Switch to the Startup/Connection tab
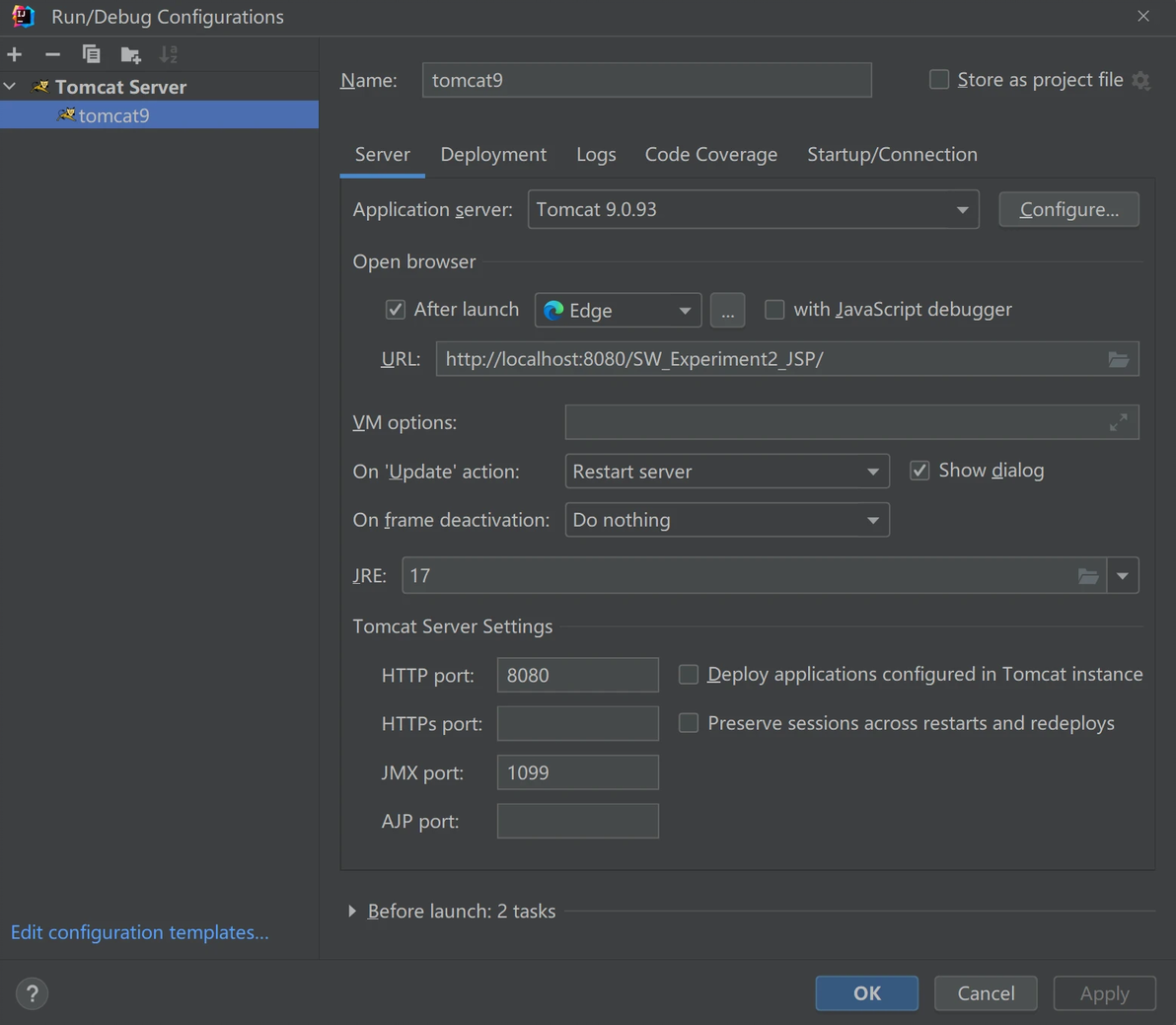Viewport: 1176px width, 1025px height. pyautogui.click(x=892, y=155)
